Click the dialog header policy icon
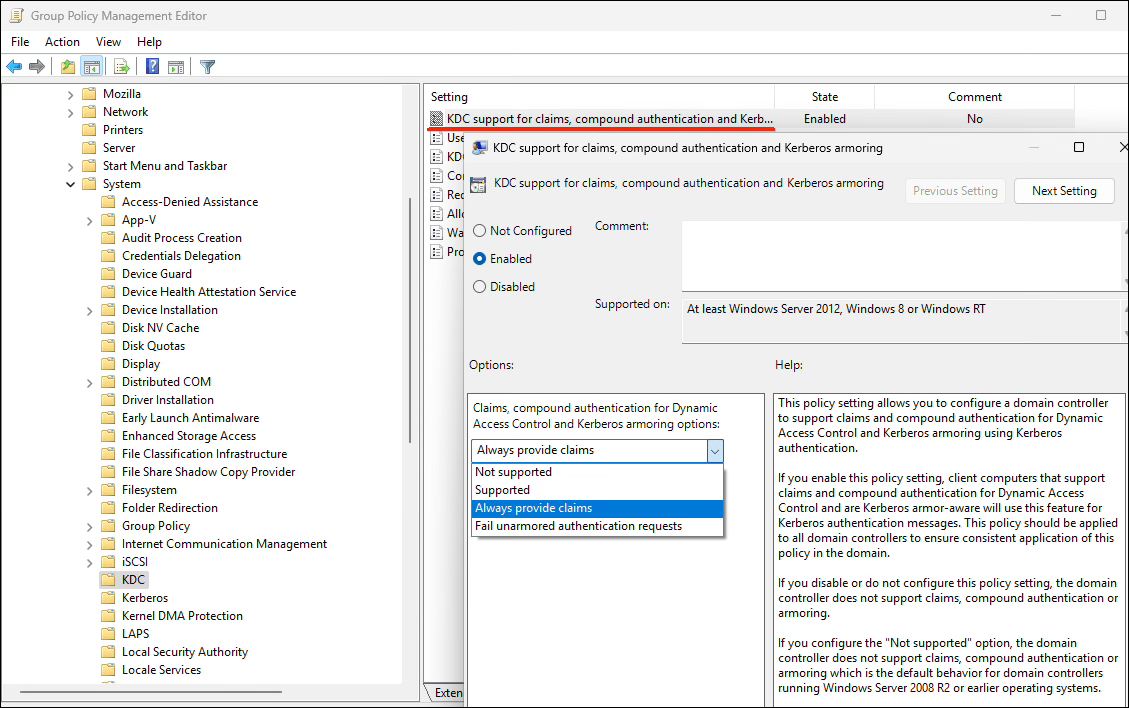Viewport: 1129px width, 708px height. point(478,186)
